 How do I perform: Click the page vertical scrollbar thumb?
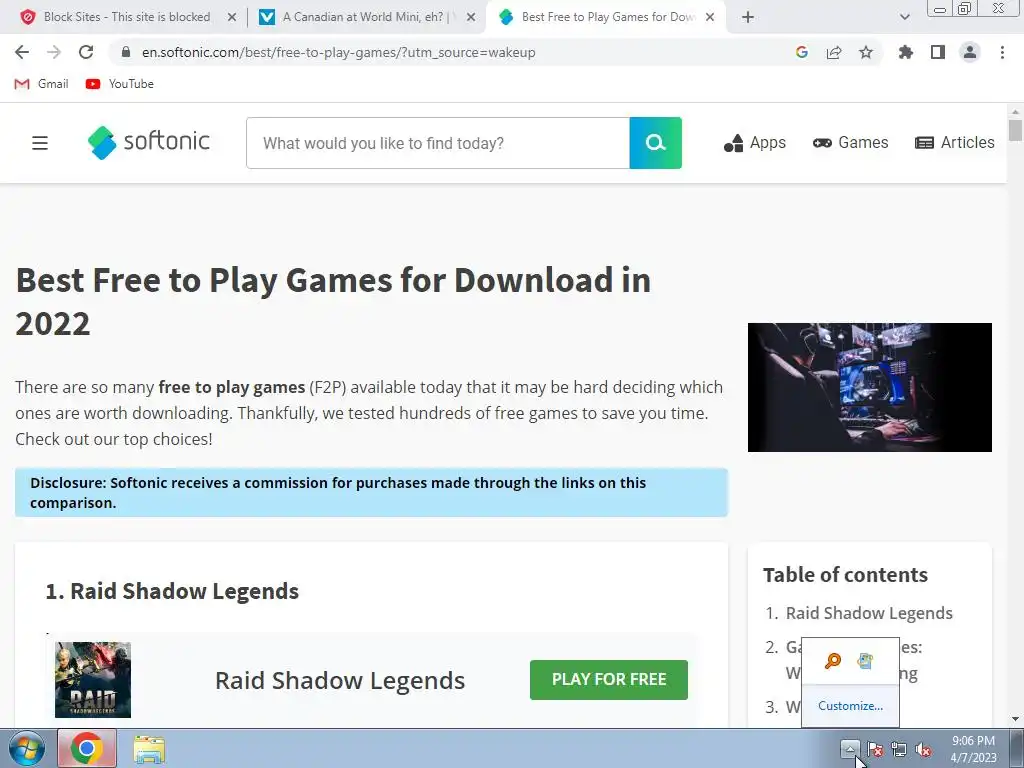[1015, 130]
